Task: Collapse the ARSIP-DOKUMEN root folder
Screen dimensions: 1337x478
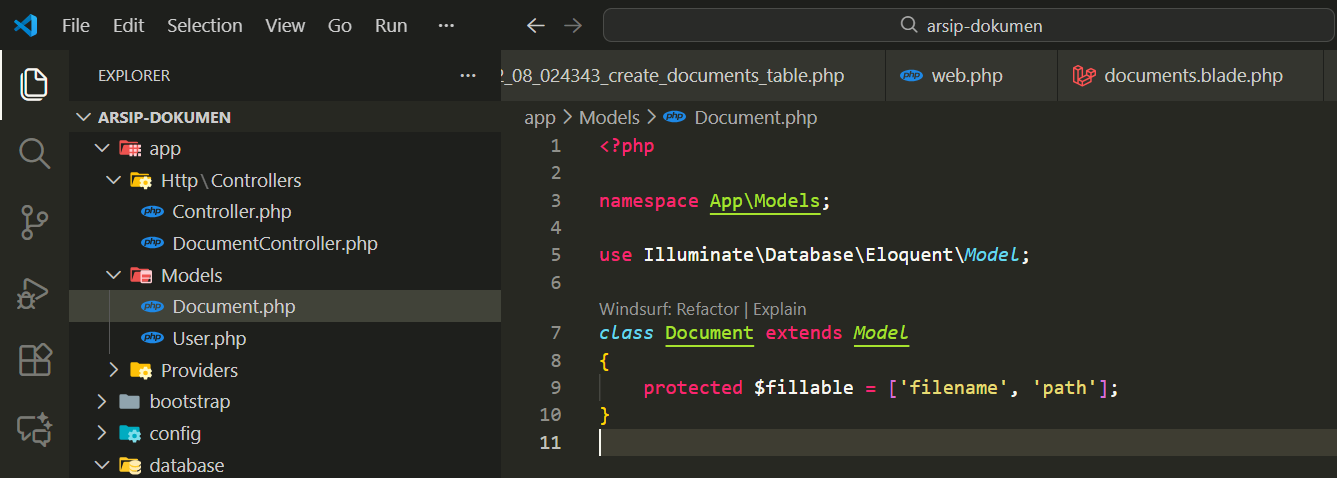Action: [x=84, y=117]
